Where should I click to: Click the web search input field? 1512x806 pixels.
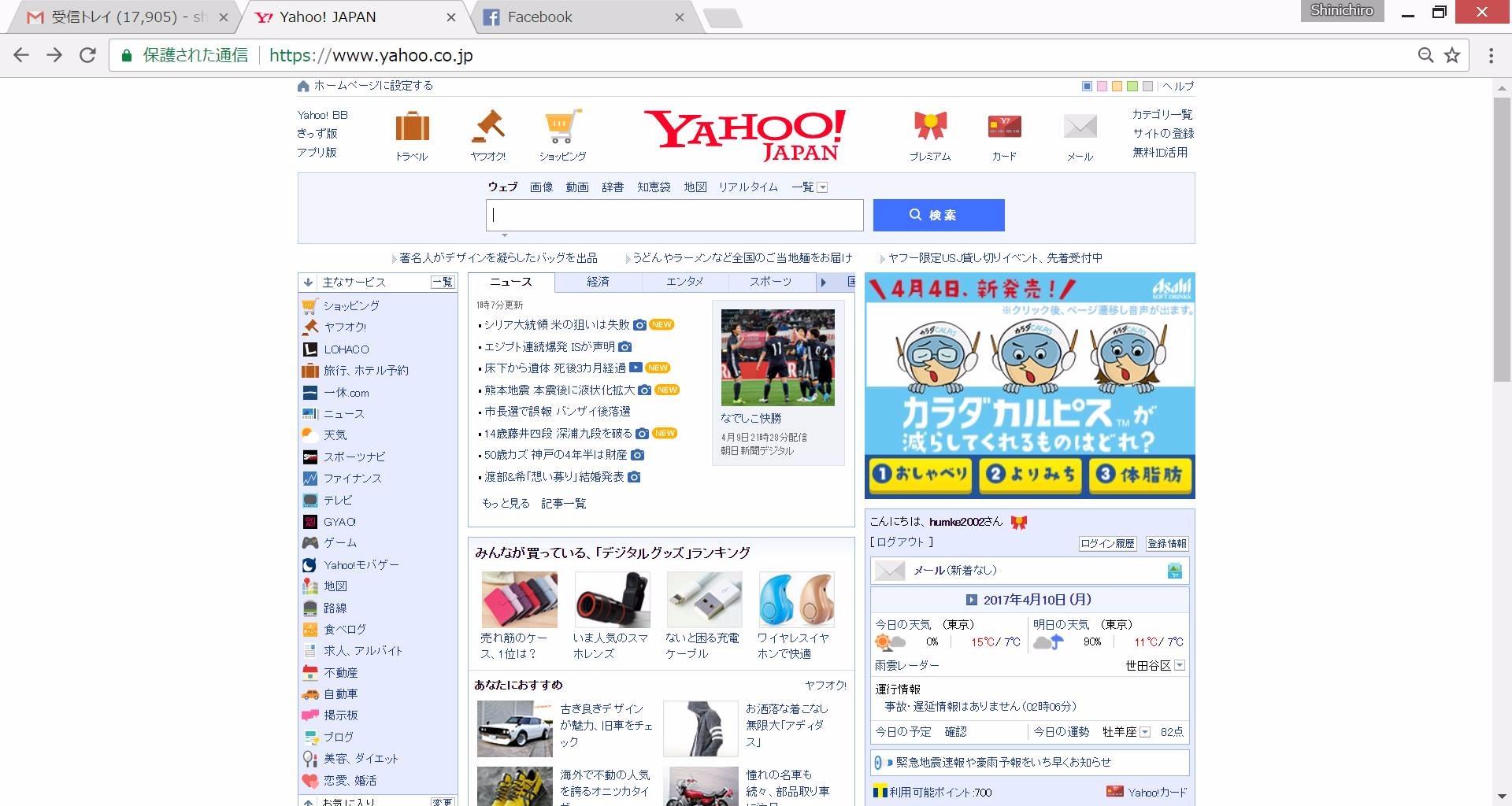pos(674,215)
